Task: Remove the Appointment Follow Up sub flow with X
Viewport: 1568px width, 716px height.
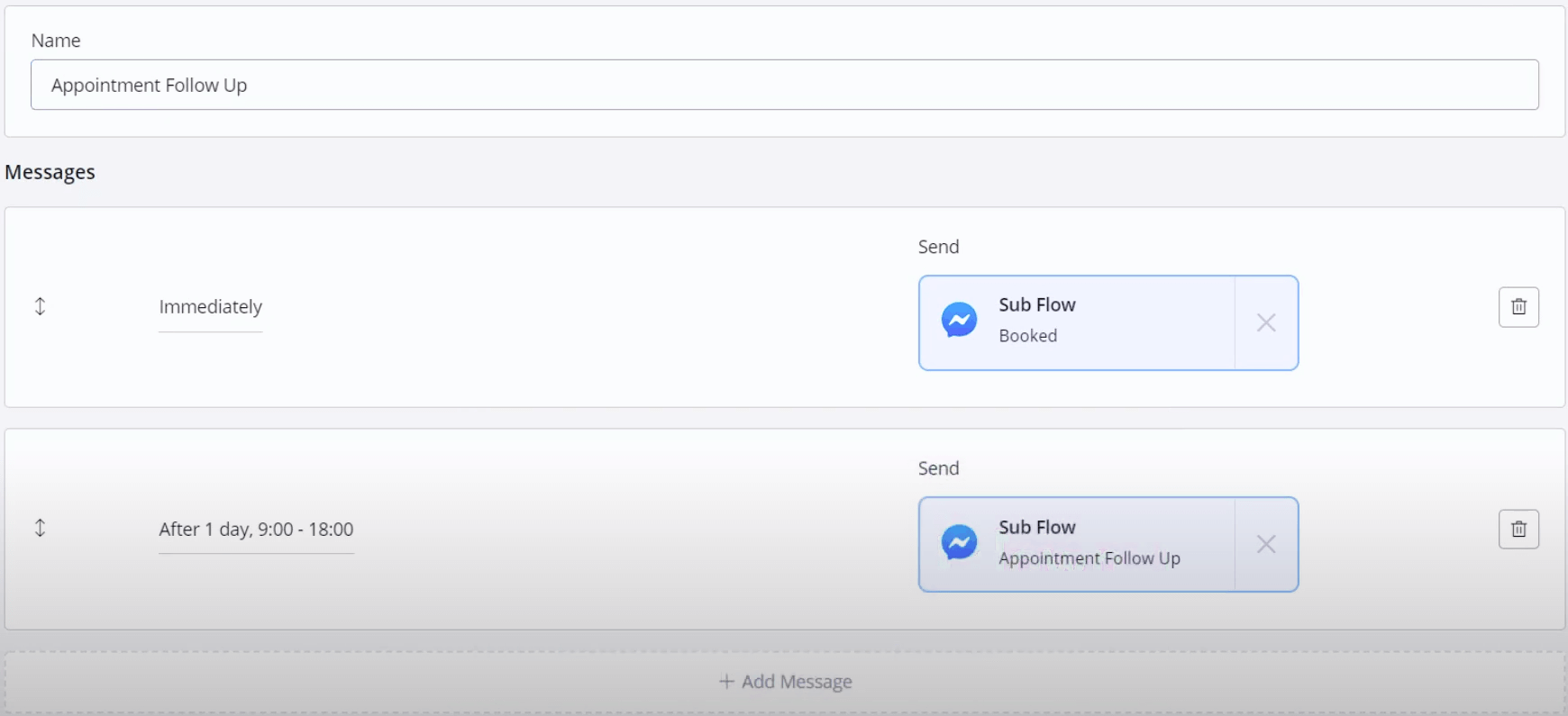Action: pyautogui.click(x=1266, y=544)
